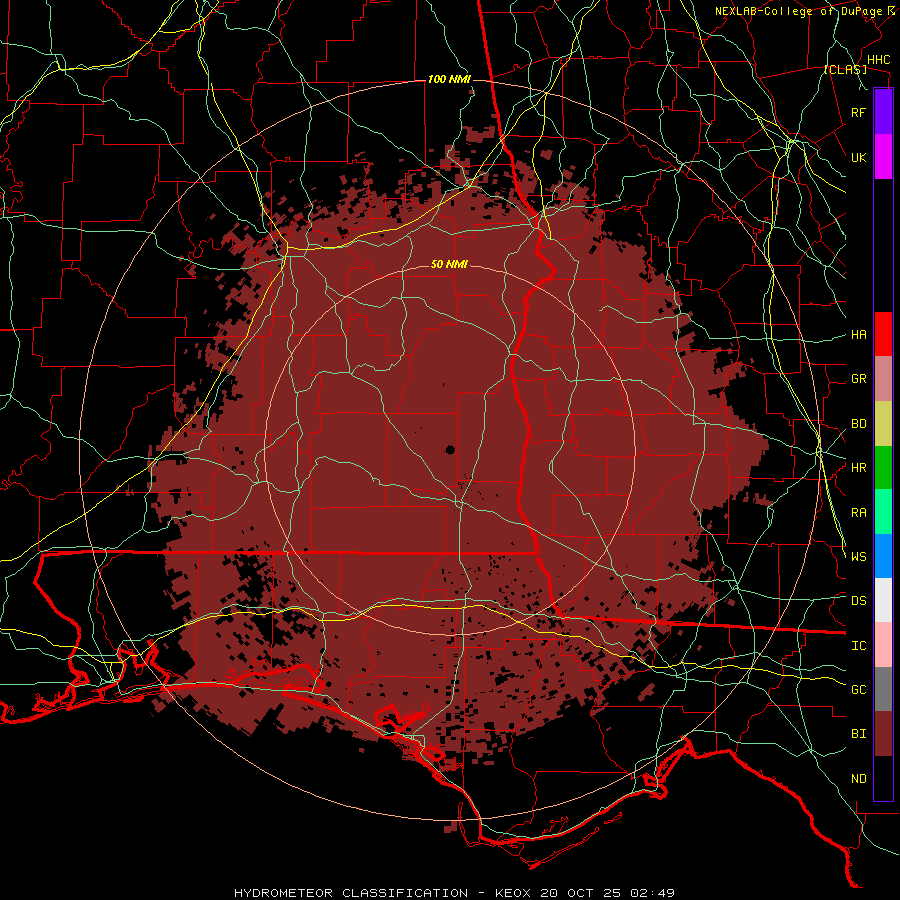
Task: Click the [CLAS] units label
Action: coord(845,70)
